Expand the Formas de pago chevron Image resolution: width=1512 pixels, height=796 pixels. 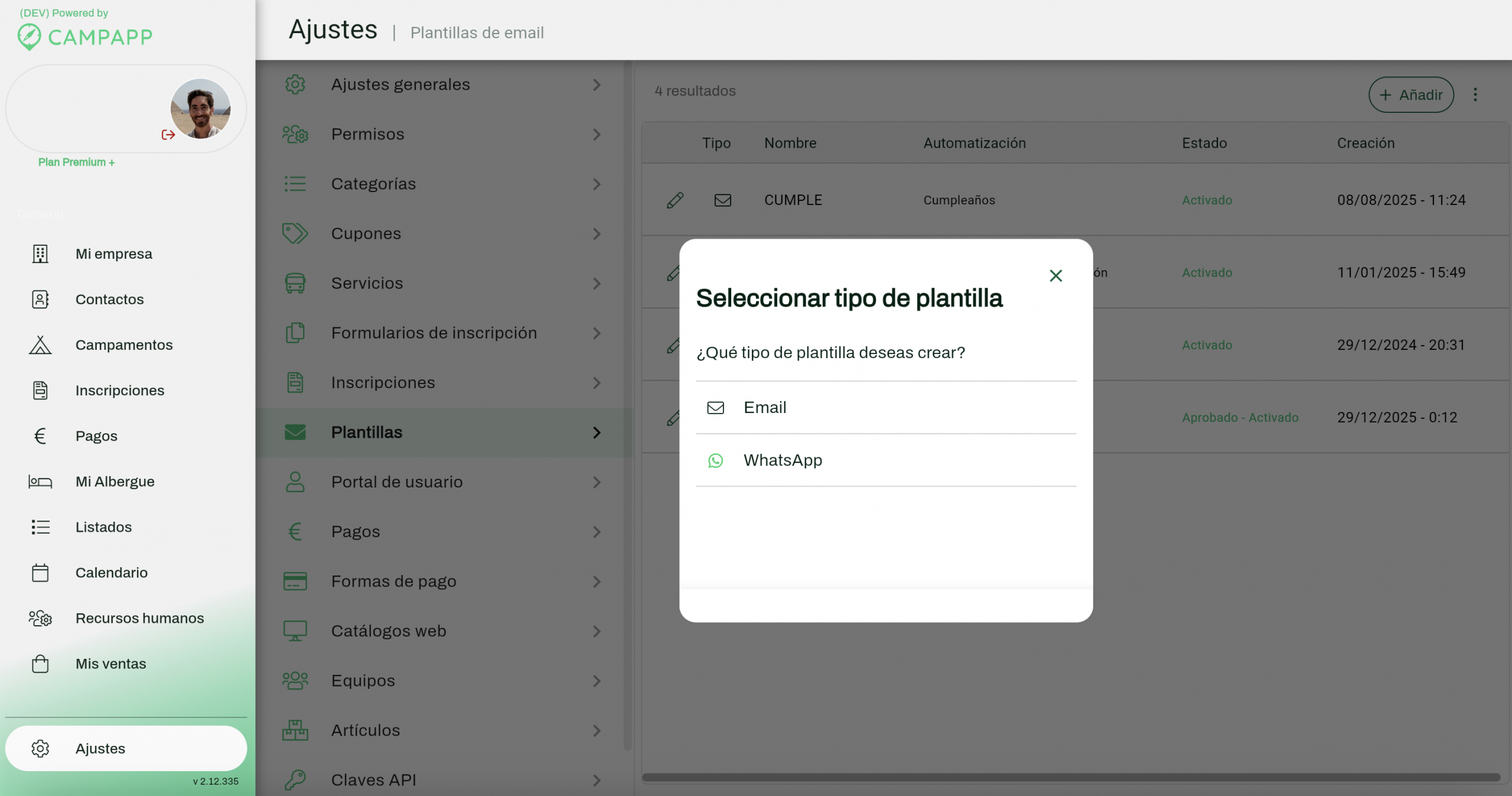tap(597, 581)
